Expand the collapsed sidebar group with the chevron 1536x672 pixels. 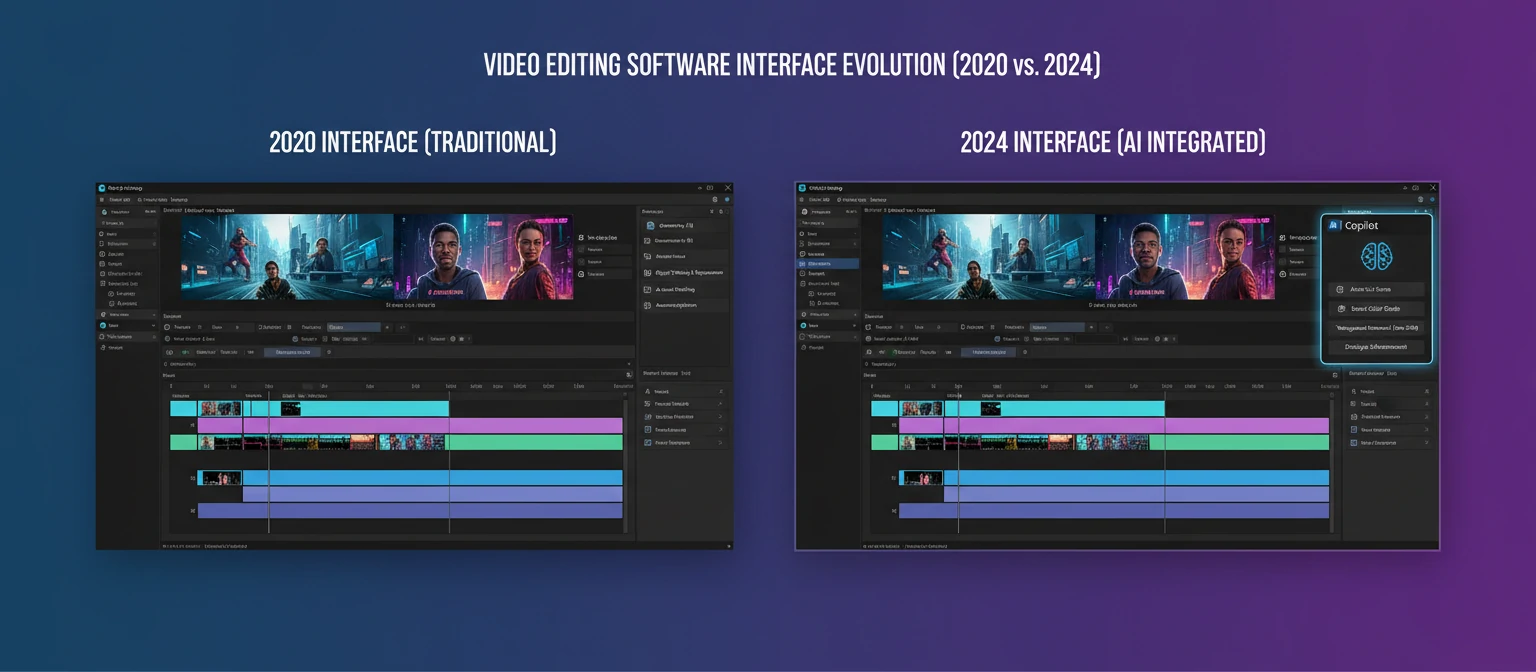tap(153, 325)
